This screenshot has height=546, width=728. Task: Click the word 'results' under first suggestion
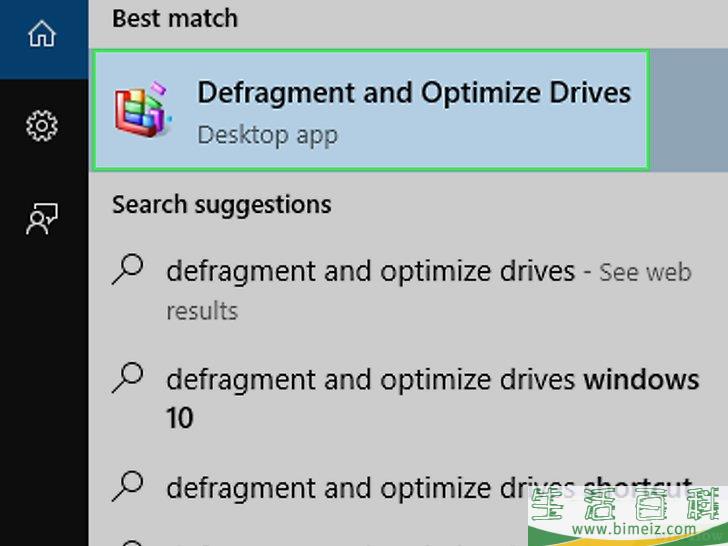[x=202, y=311]
